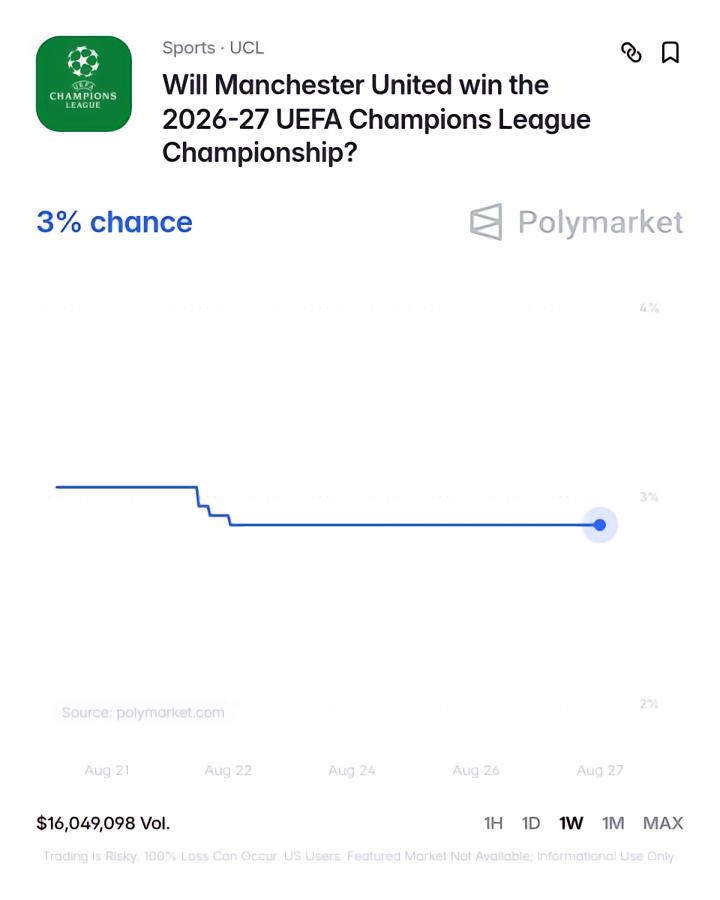Viewport: 720px width, 900px height.
Task: Click the stepped drop on the chart line
Action: pos(214,506)
